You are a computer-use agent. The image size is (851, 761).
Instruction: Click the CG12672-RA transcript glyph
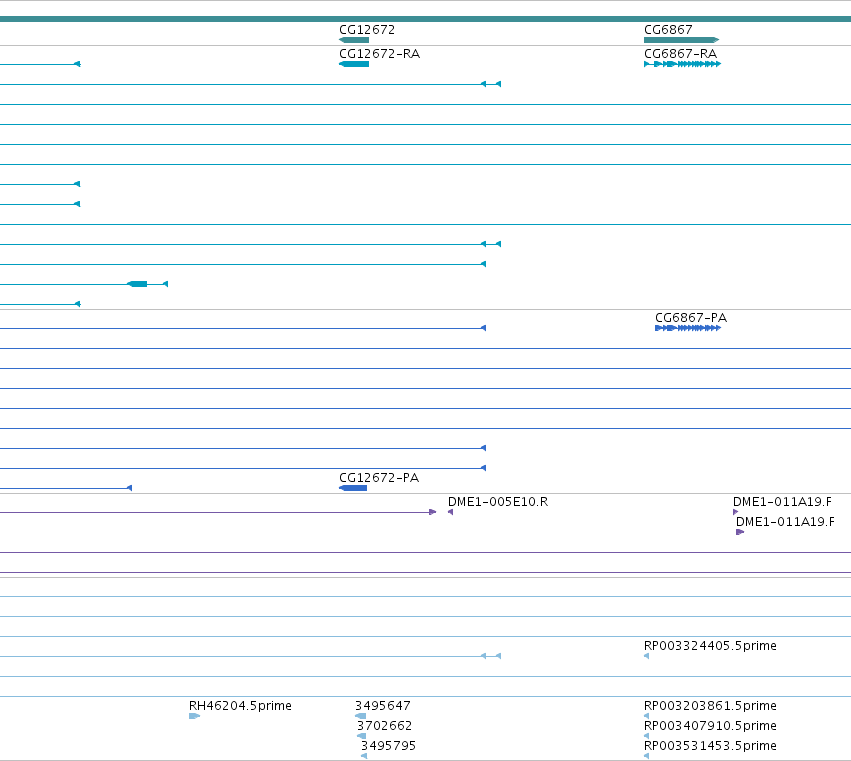pyautogui.click(x=354, y=64)
